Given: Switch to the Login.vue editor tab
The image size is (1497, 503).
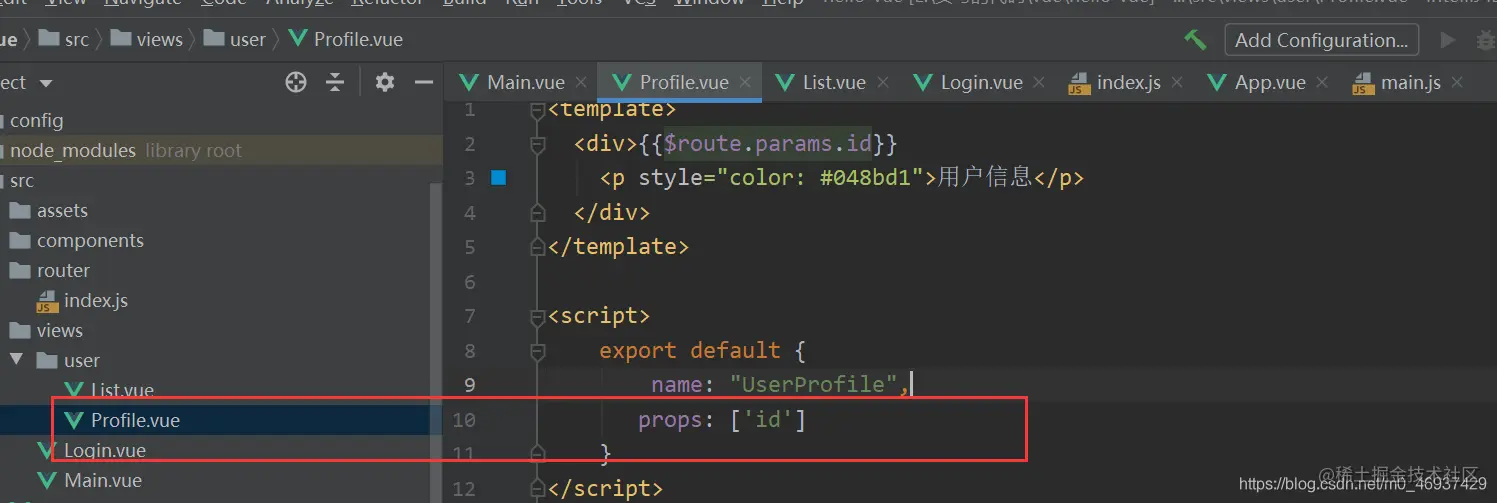Looking at the screenshot, I should pyautogui.click(x=969, y=82).
